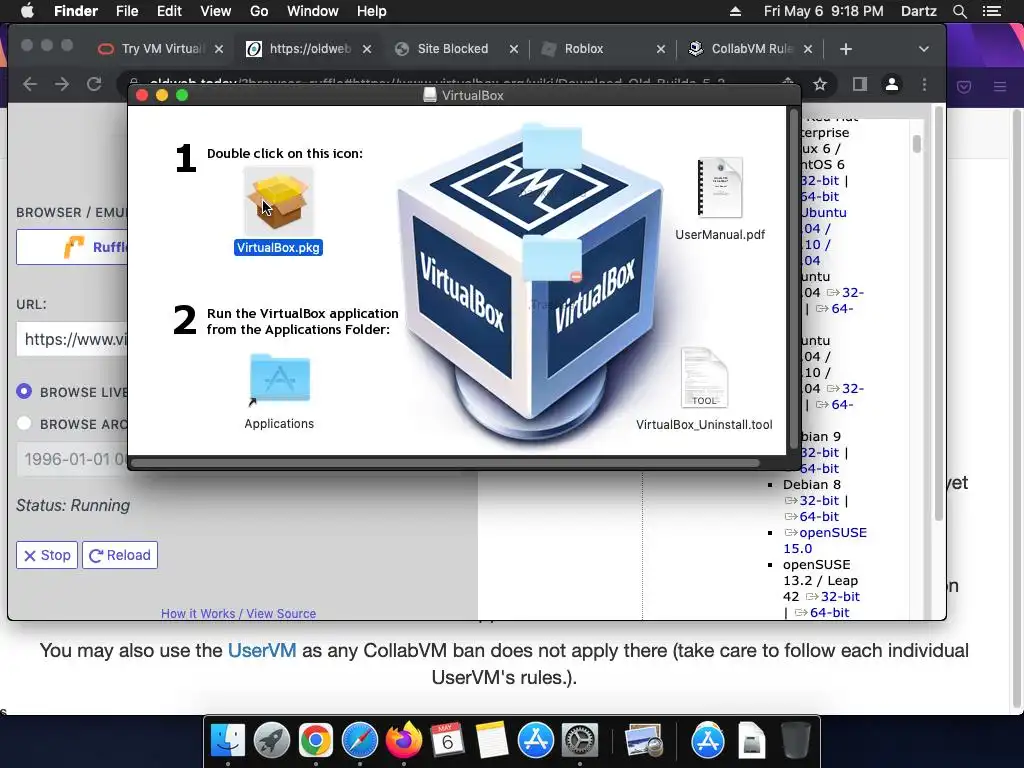Viewport: 1024px width, 768px height.
Task: Click the VirtualBox window vertical scrollbar
Action: tap(794, 281)
